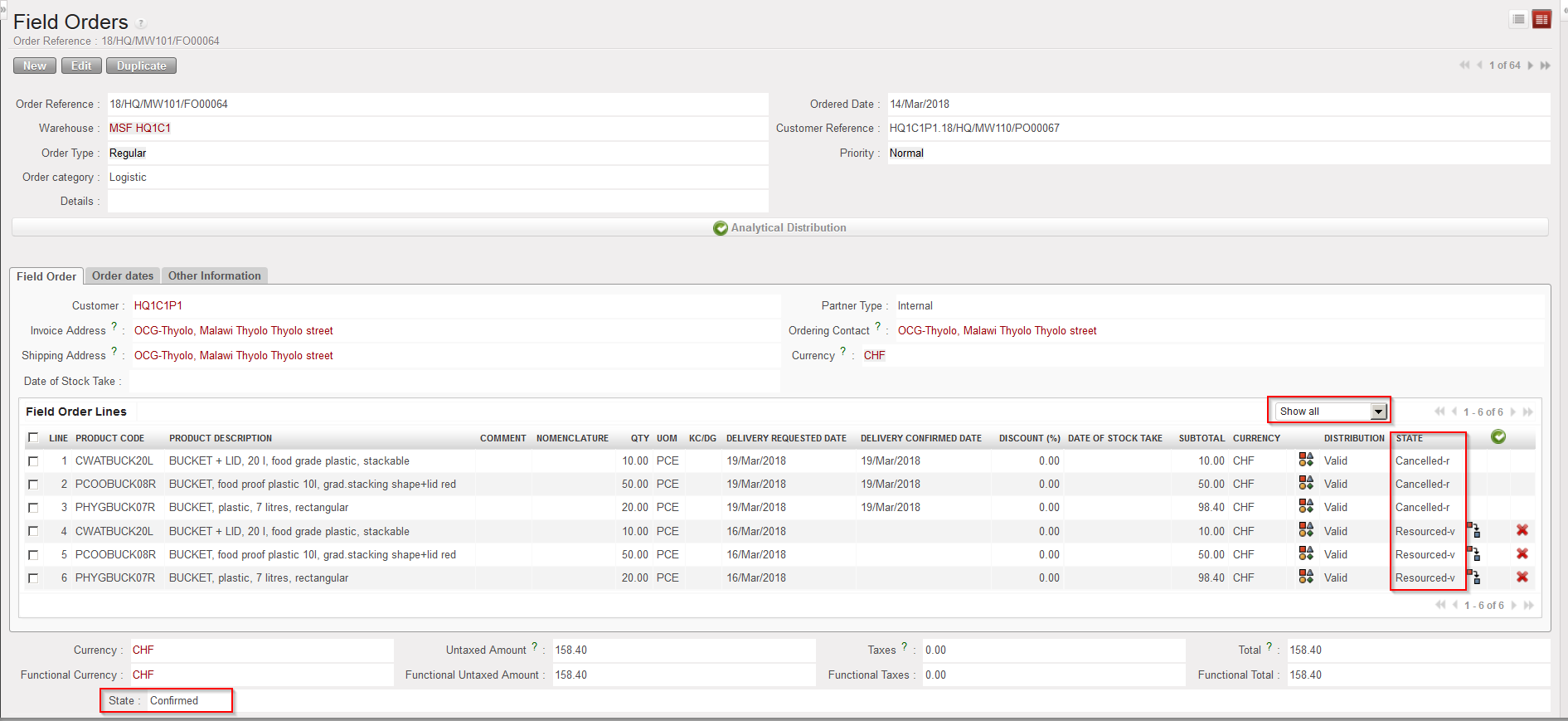Delete line 4 with red X
The height and width of the screenshot is (721, 1568).
(x=1522, y=531)
